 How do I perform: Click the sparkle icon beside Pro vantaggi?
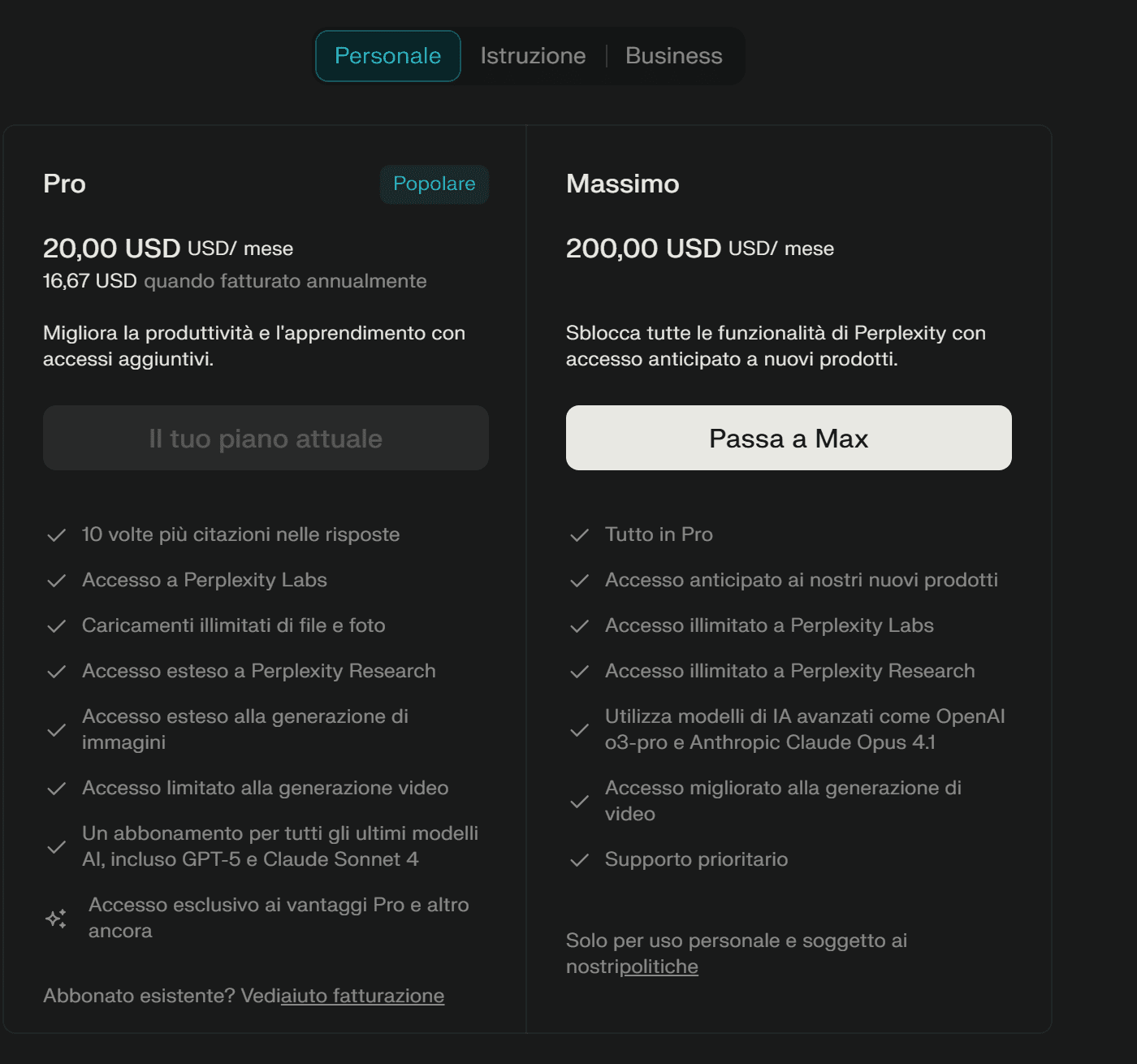coord(56,919)
